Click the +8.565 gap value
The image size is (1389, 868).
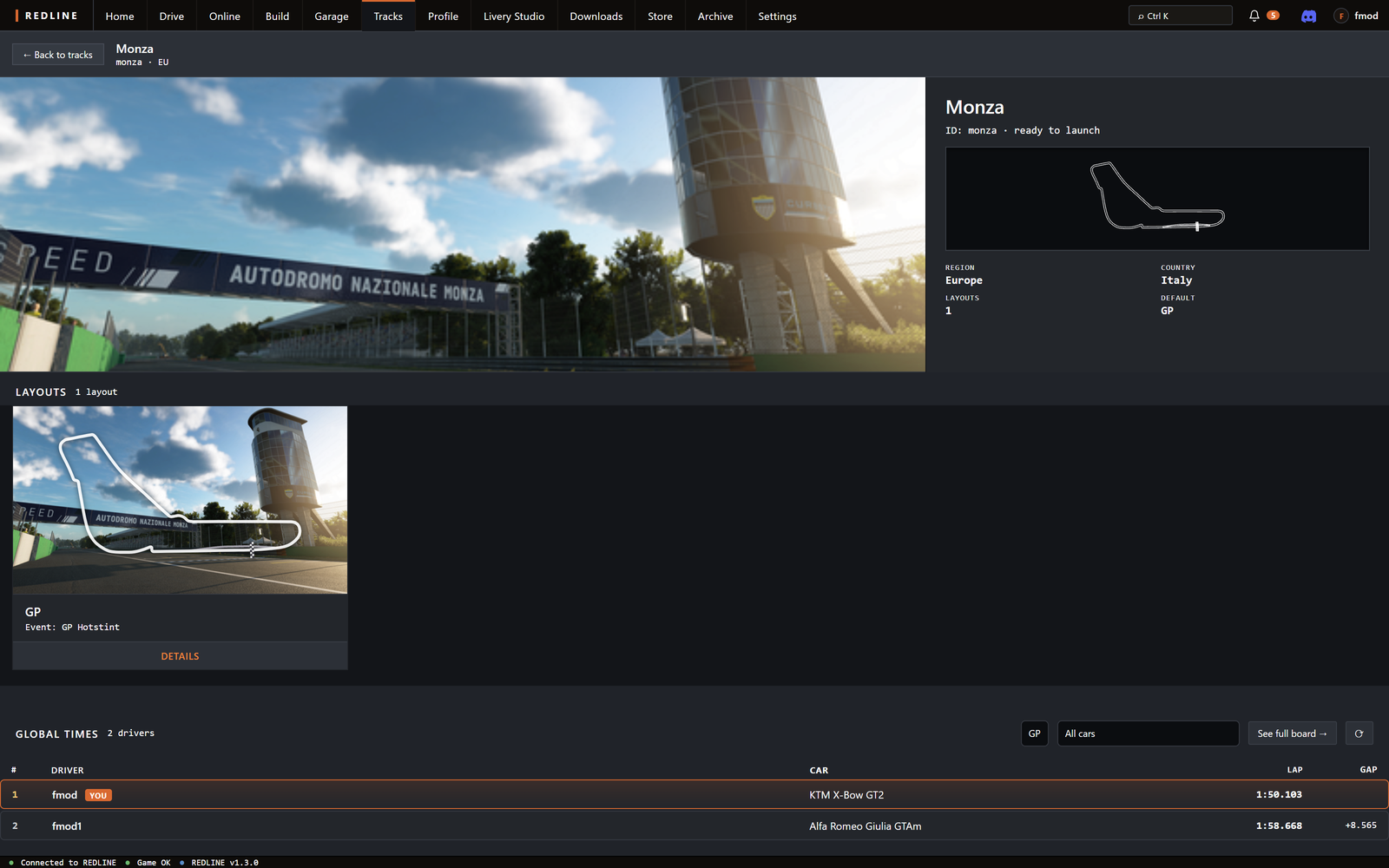tap(1360, 825)
